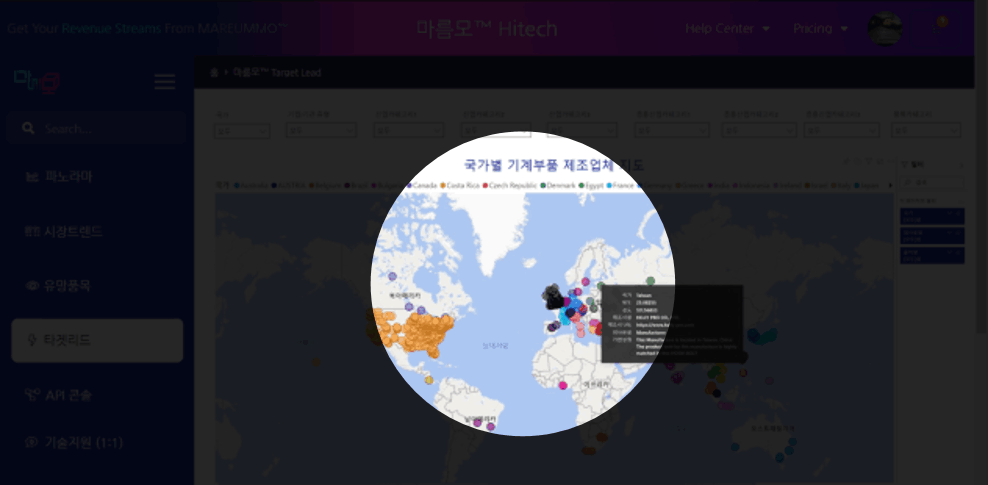Open 기술지원 (1:1) sidebar item
Image resolution: width=988 pixels, height=485 pixels.
(83, 442)
